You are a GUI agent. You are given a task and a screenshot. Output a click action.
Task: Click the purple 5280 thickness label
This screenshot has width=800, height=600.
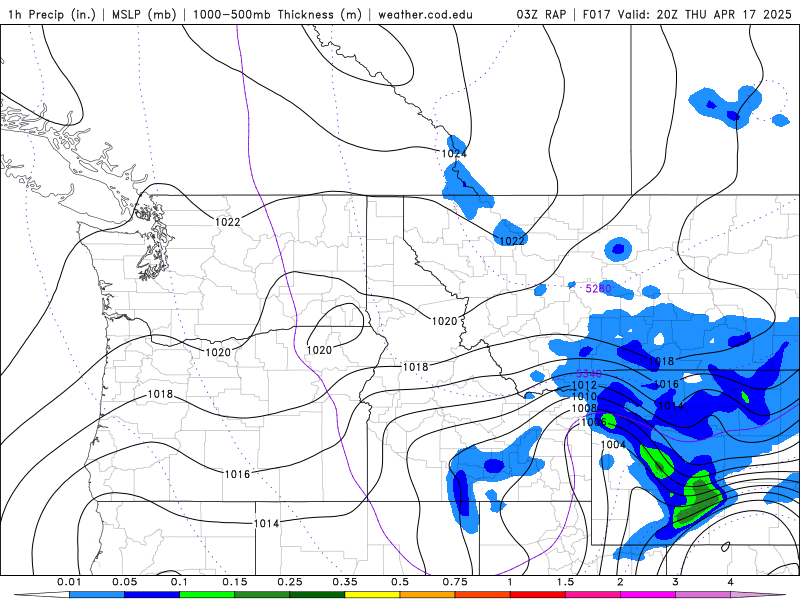(598, 289)
